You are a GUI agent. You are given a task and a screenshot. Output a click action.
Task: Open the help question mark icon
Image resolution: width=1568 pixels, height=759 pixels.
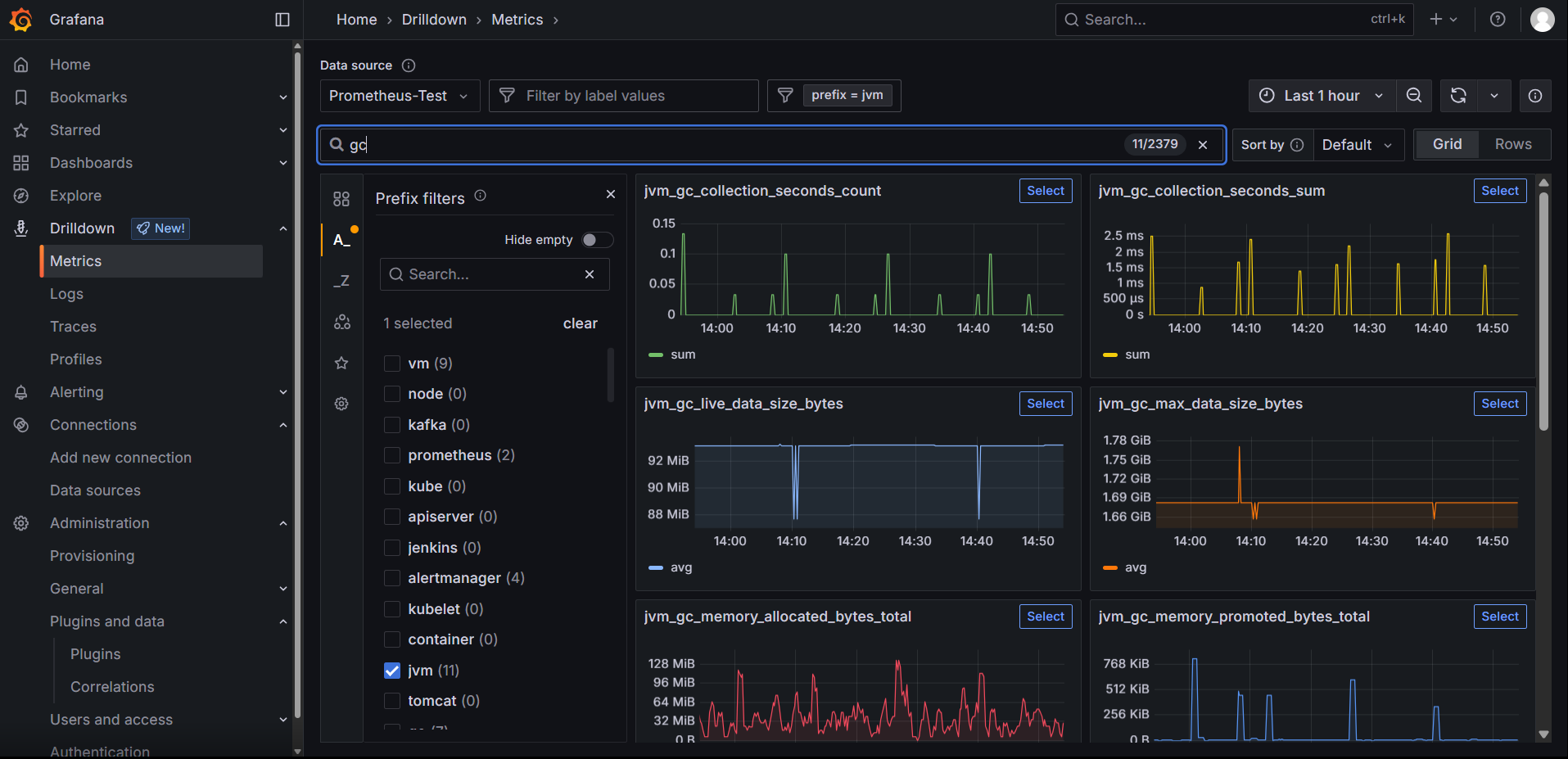click(x=1498, y=19)
